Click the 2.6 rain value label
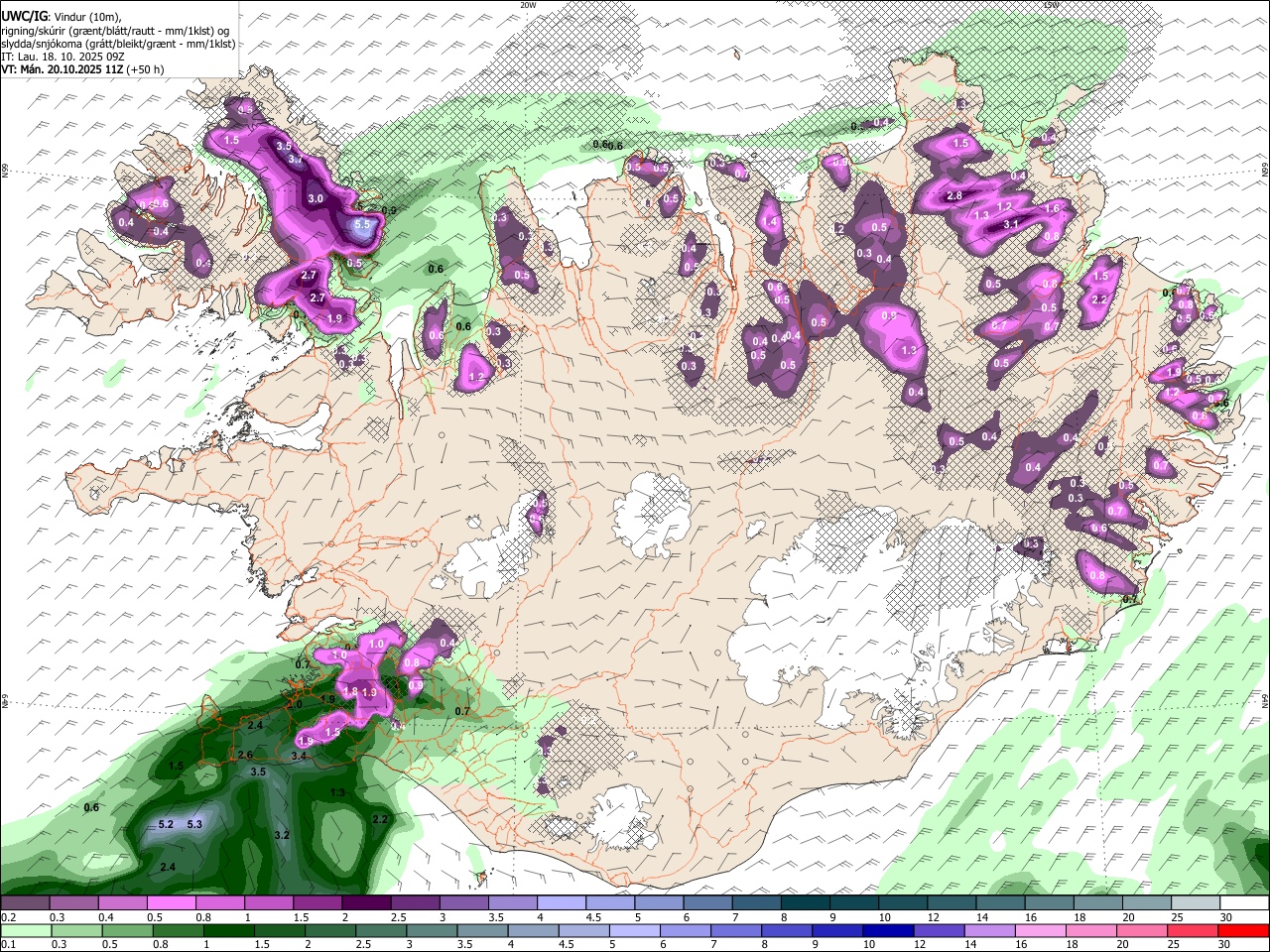Screen dimensions: 1270x952 (x=246, y=755)
